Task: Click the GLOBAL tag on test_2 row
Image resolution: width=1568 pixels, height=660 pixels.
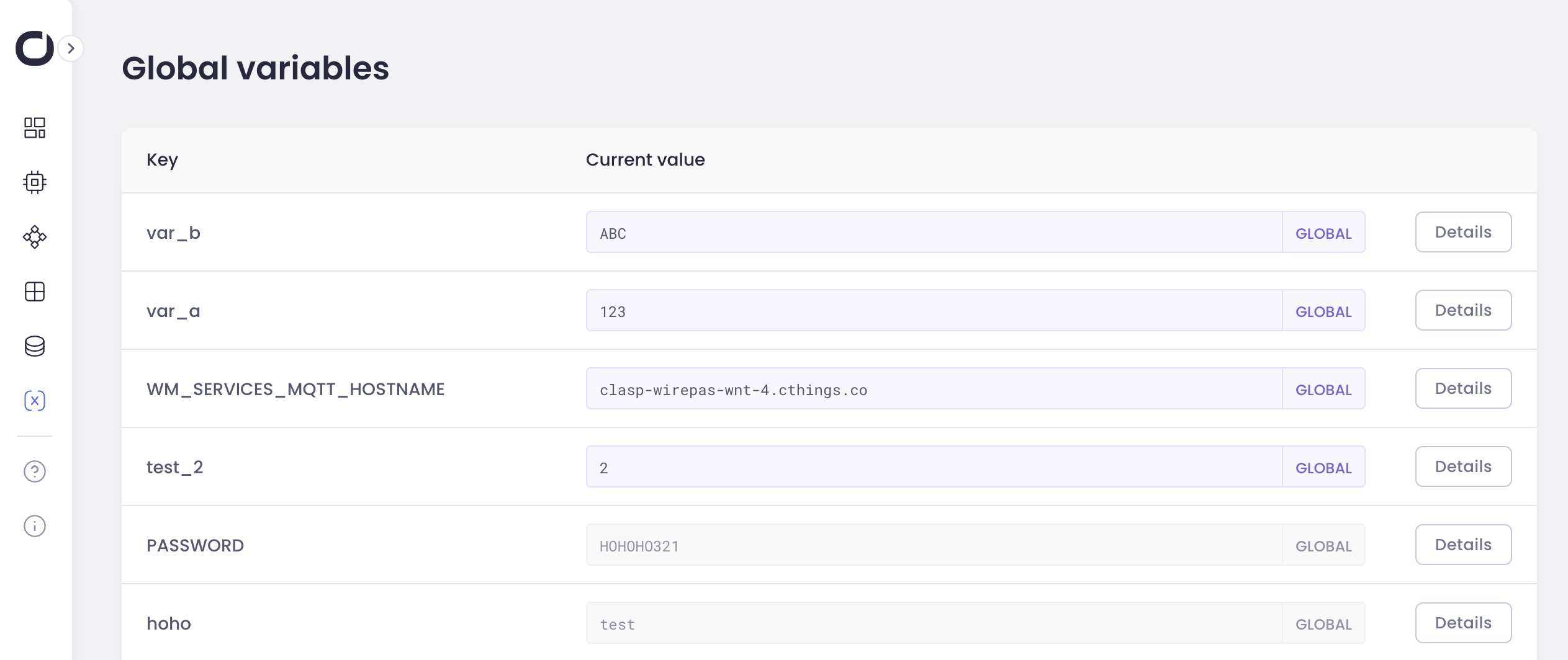Action: pyautogui.click(x=1323, y=468)
